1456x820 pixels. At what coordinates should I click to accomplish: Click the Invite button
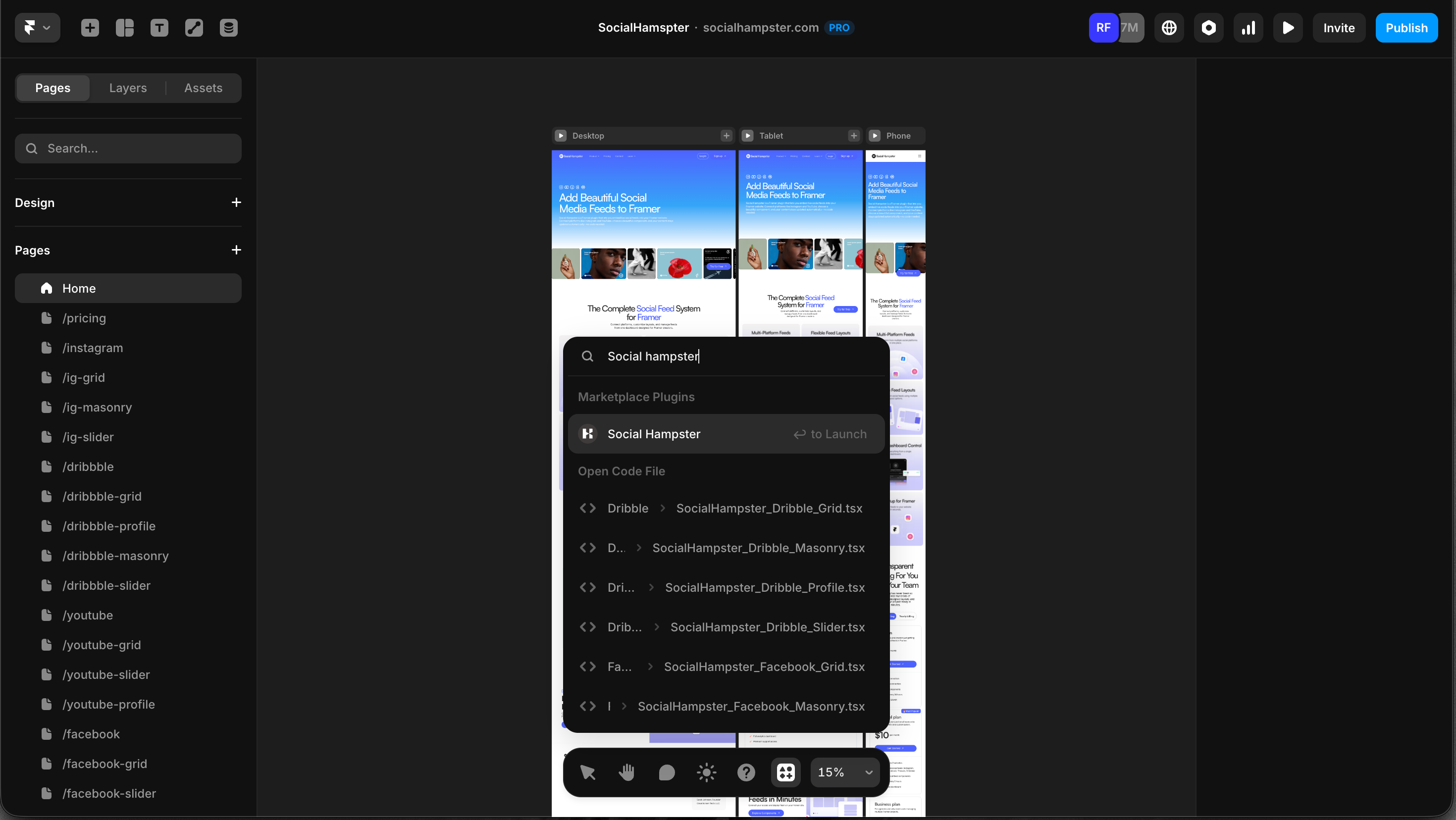click(x=1339, y=28)
